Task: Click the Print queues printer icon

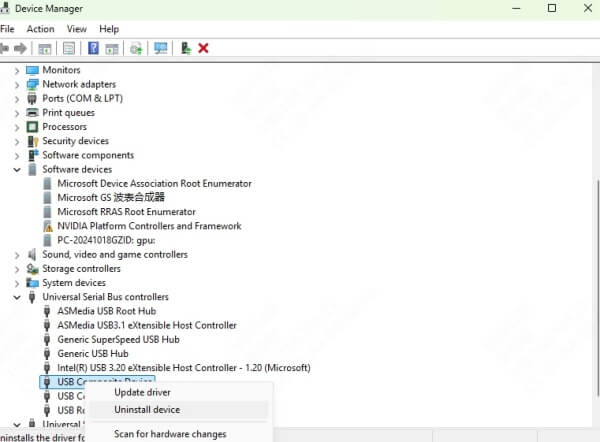Action: 33,113
